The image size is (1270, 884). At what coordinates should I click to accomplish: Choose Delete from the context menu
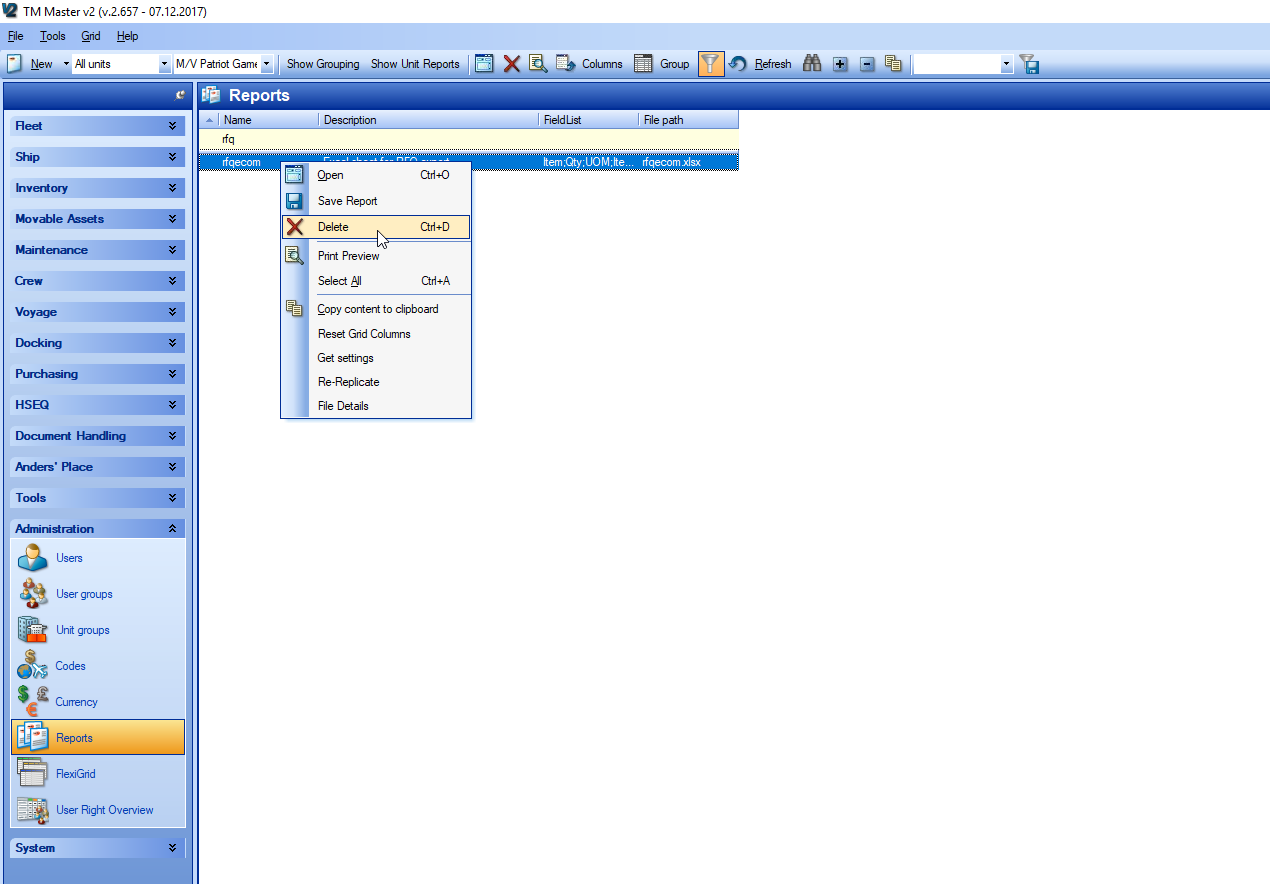point(333,227)
